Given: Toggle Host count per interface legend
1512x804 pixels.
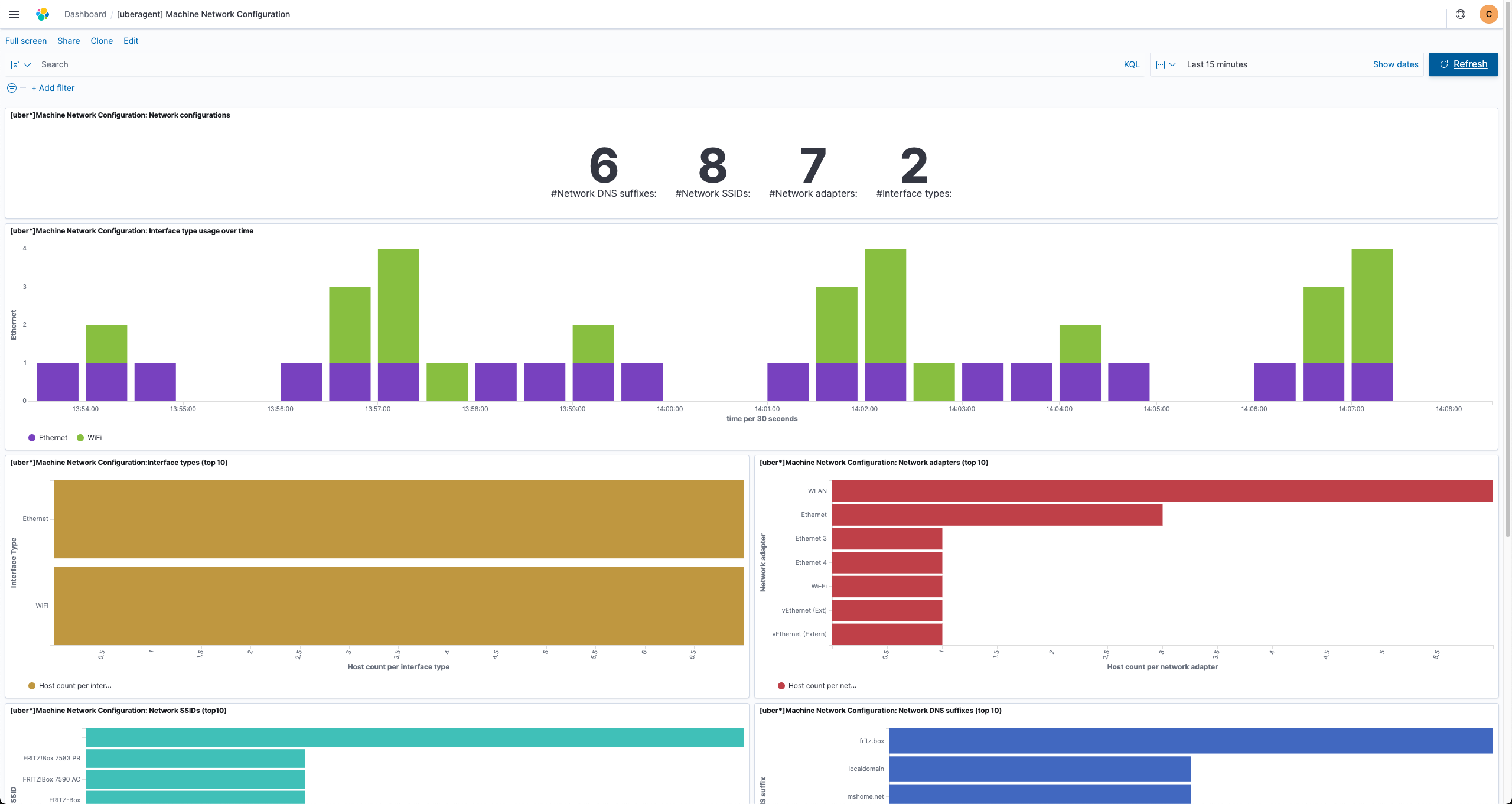Looking at the screenshot, I should coord(70,686).
